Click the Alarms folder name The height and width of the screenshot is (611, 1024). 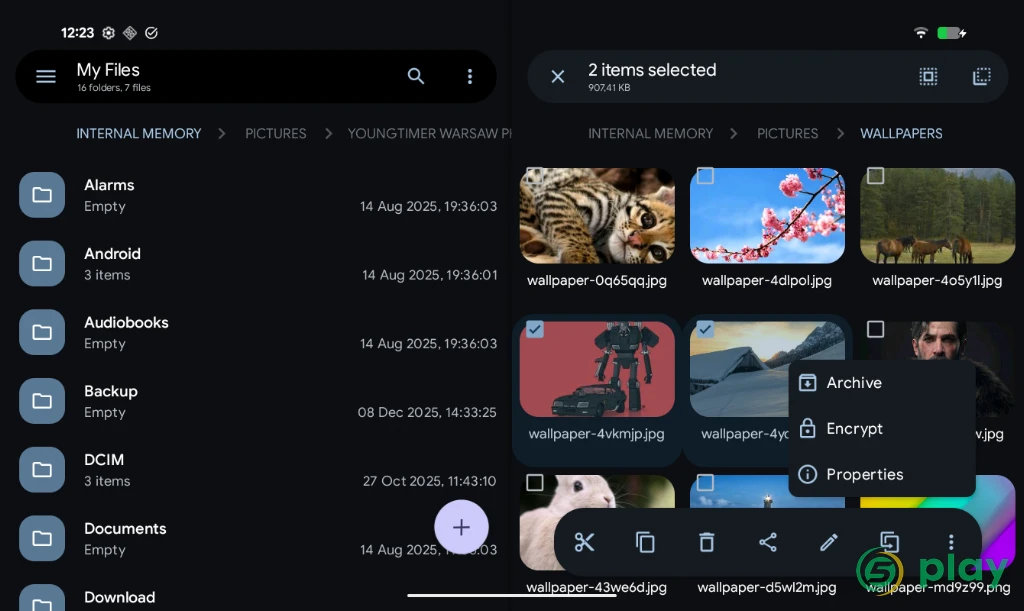pos(109,185)
